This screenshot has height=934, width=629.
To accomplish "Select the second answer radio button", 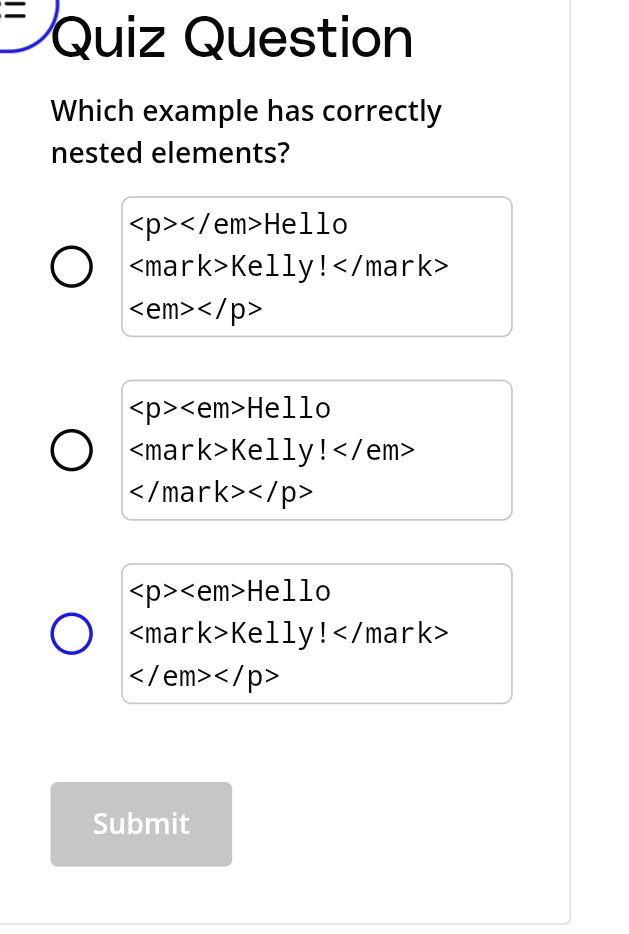I will [71, 450].
